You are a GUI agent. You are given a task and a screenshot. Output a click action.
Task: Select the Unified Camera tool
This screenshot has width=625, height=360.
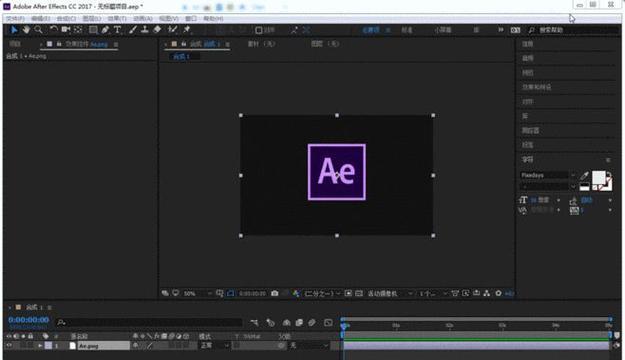[66, 30]
